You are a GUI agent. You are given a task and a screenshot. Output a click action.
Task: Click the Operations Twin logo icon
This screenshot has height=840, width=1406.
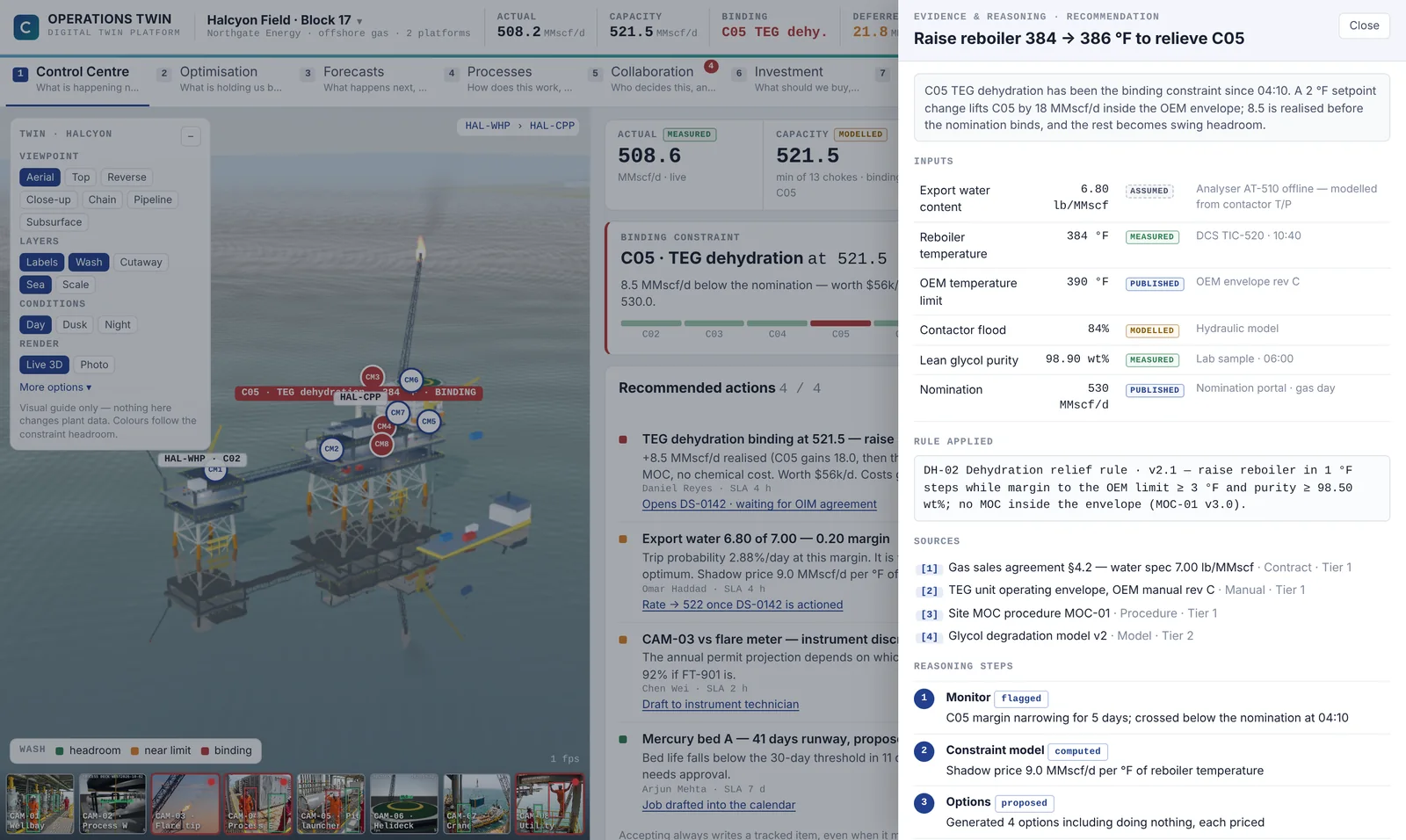(x=26, y=27)
